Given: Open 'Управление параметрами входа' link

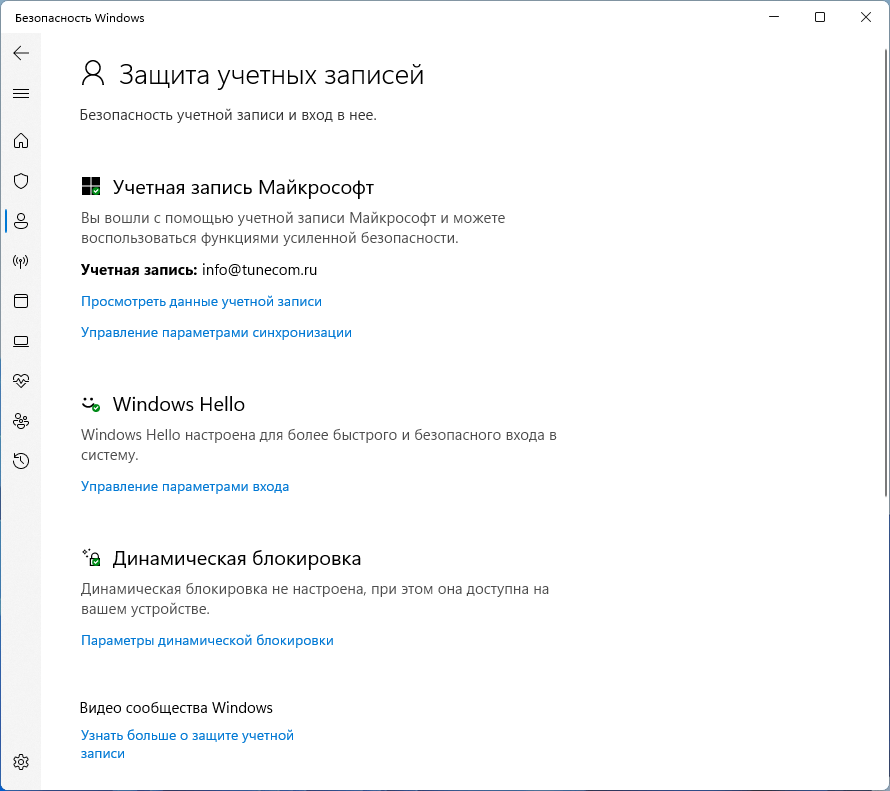Looking at the screenshot, I should pos(185,487).
